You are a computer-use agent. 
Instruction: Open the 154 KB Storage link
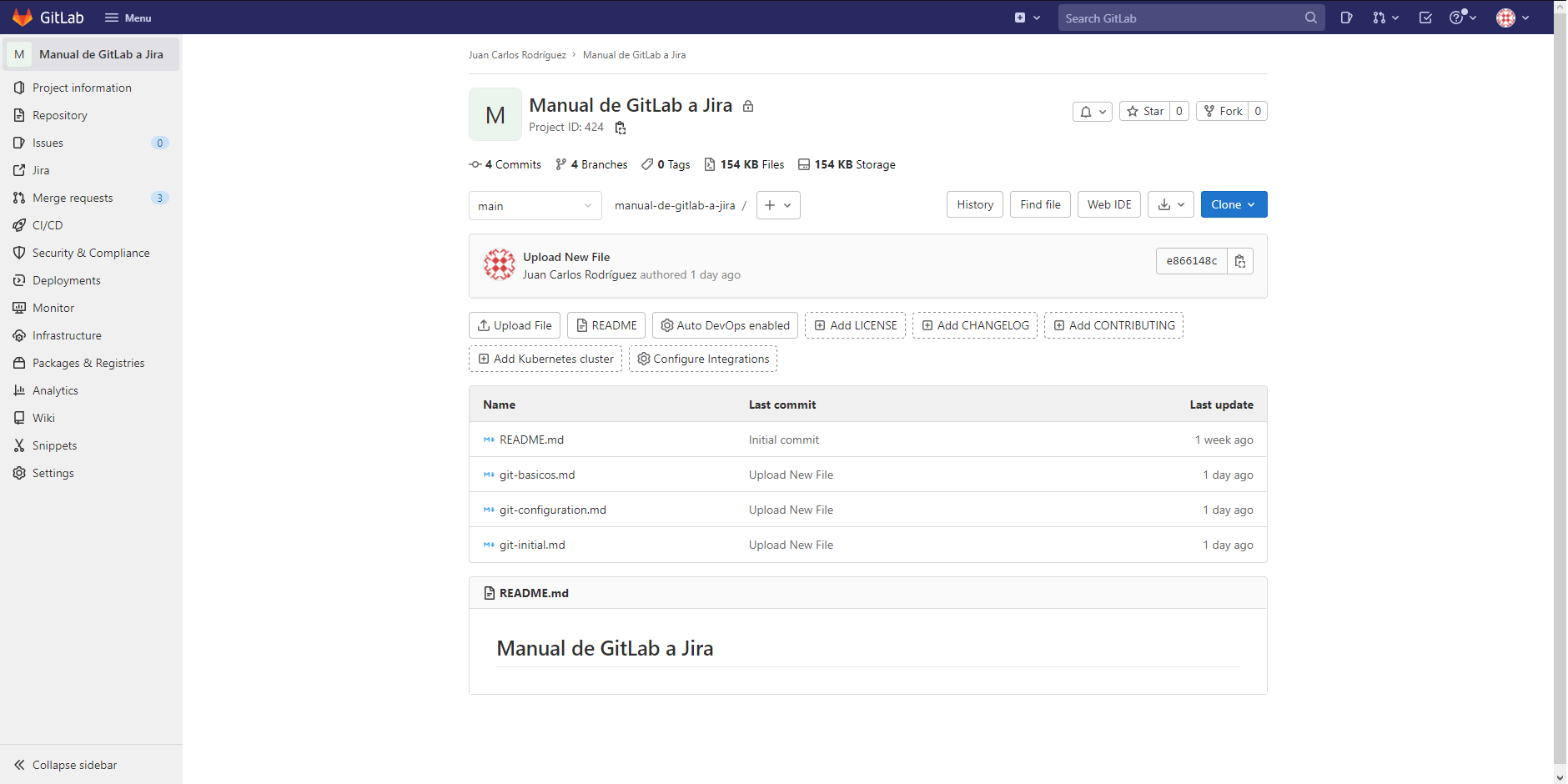click(x=847, y=164)
